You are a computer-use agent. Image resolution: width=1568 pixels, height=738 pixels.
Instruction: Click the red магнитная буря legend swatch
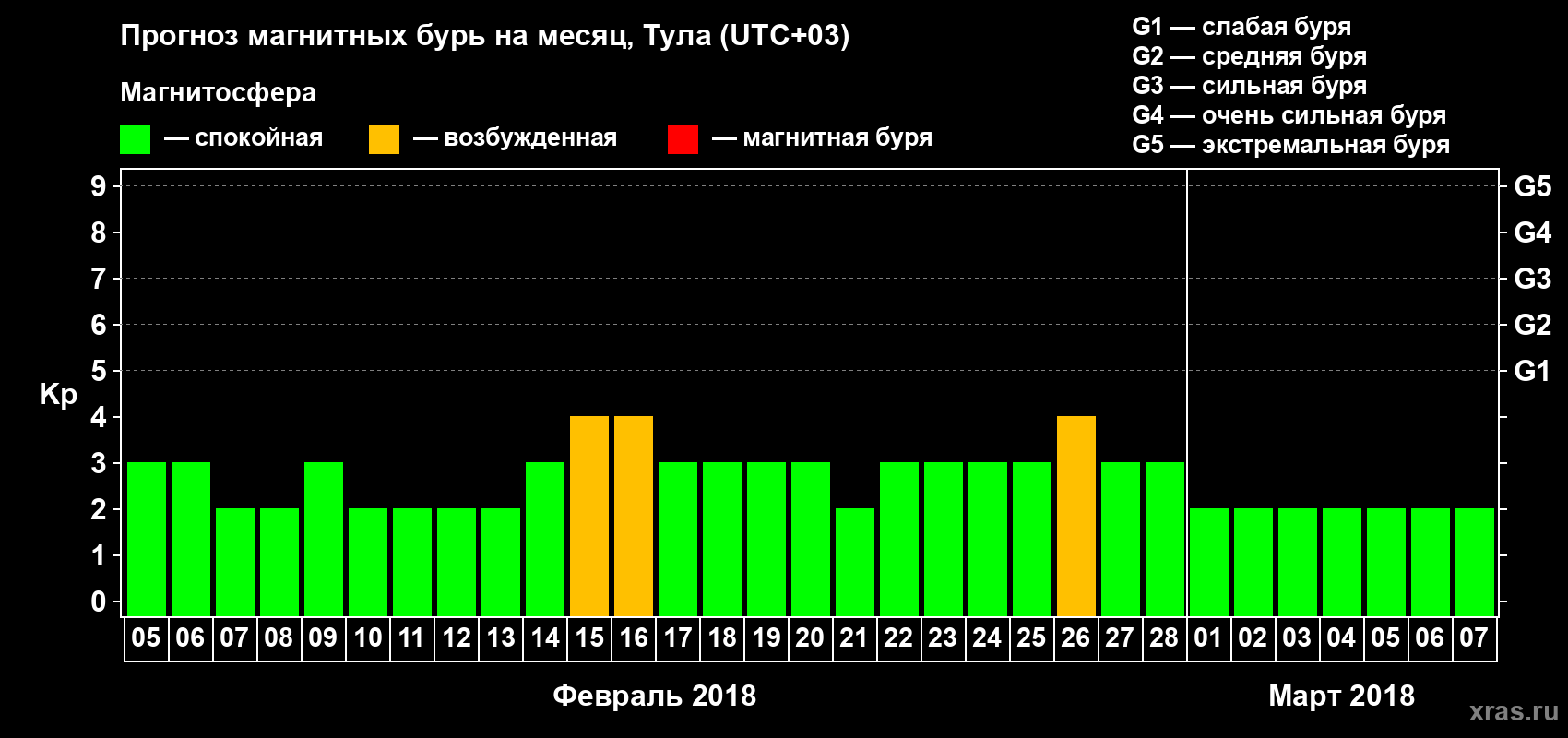coord(683,139)
